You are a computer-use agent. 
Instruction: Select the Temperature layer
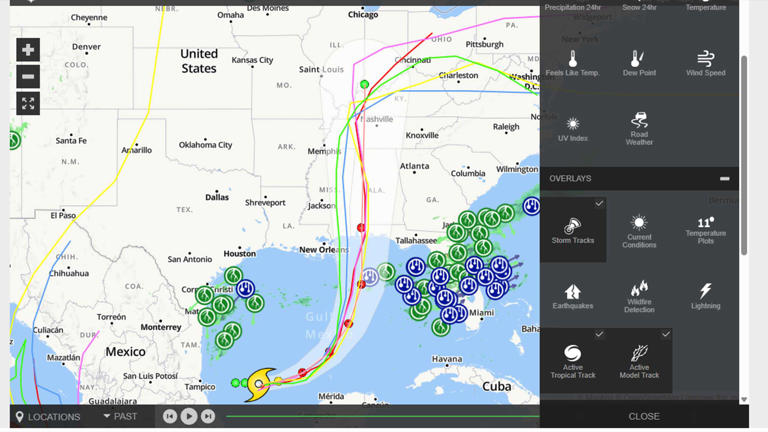click(705, 7)
